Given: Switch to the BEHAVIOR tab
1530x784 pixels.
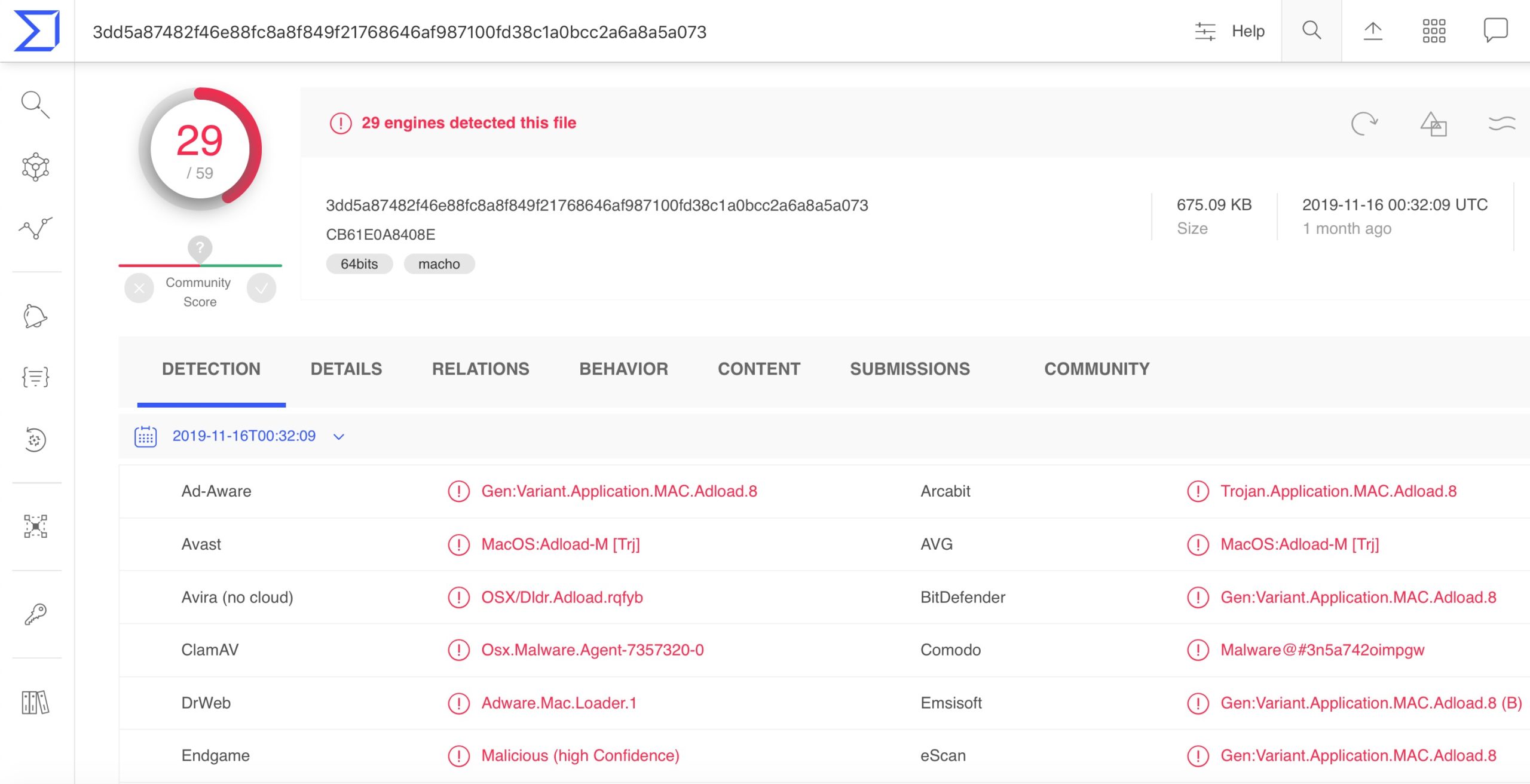Looking at the screenshot, I should [624, 368].
